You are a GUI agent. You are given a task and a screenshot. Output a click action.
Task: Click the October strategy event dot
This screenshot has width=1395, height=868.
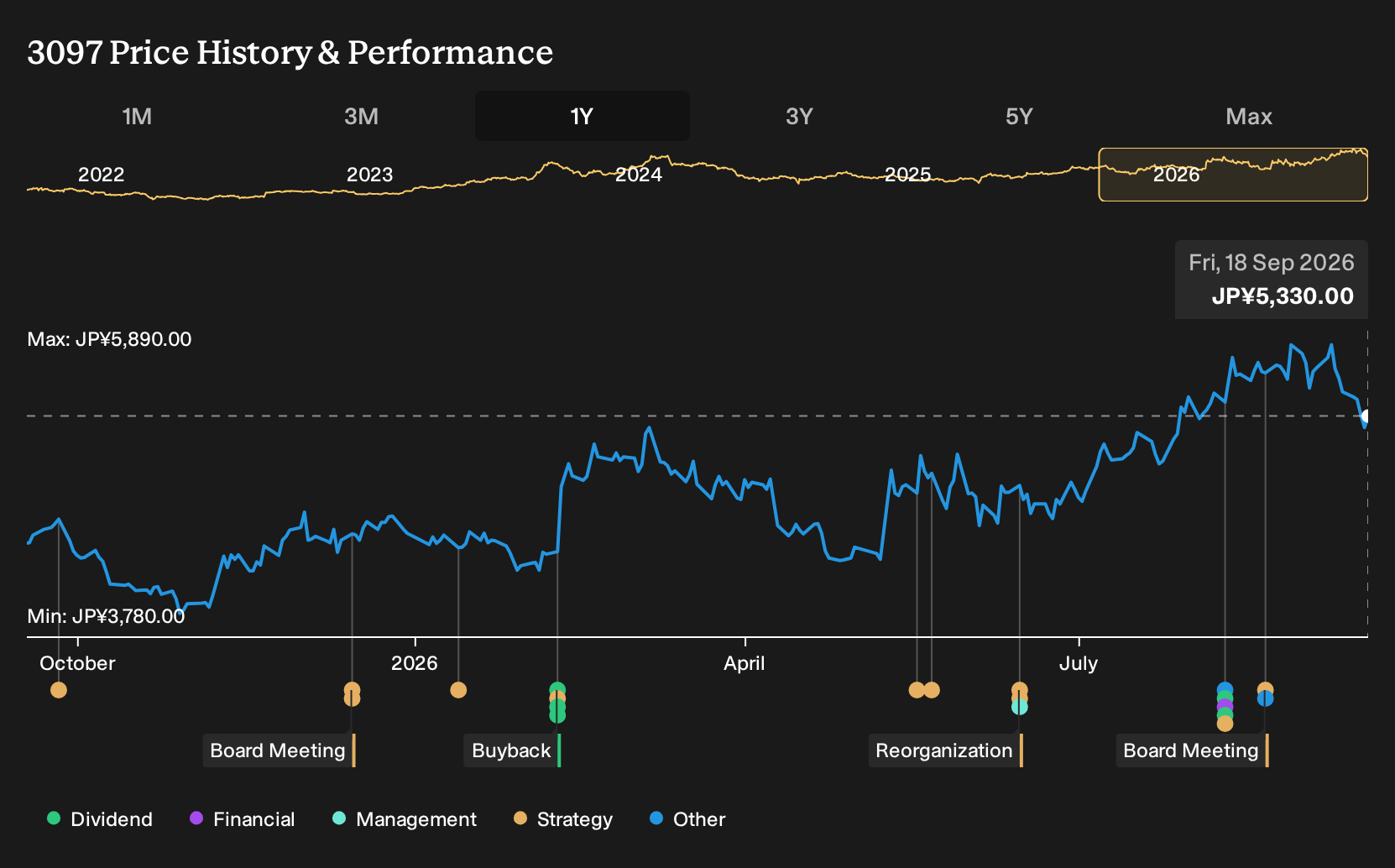(x=59, y=690)
